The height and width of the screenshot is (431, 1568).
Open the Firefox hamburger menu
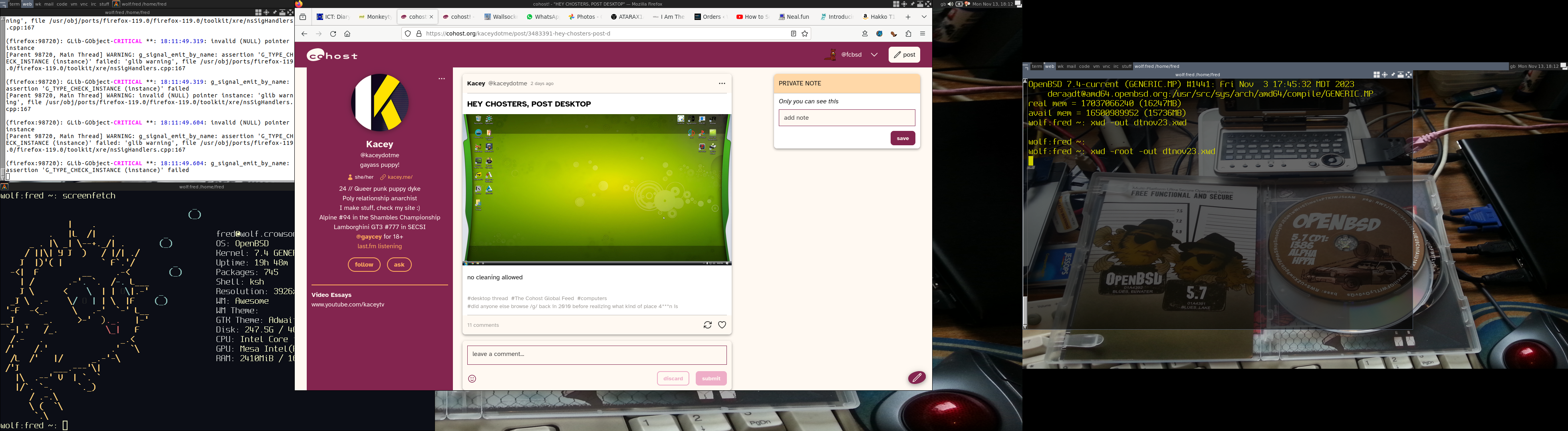[923, 34]
